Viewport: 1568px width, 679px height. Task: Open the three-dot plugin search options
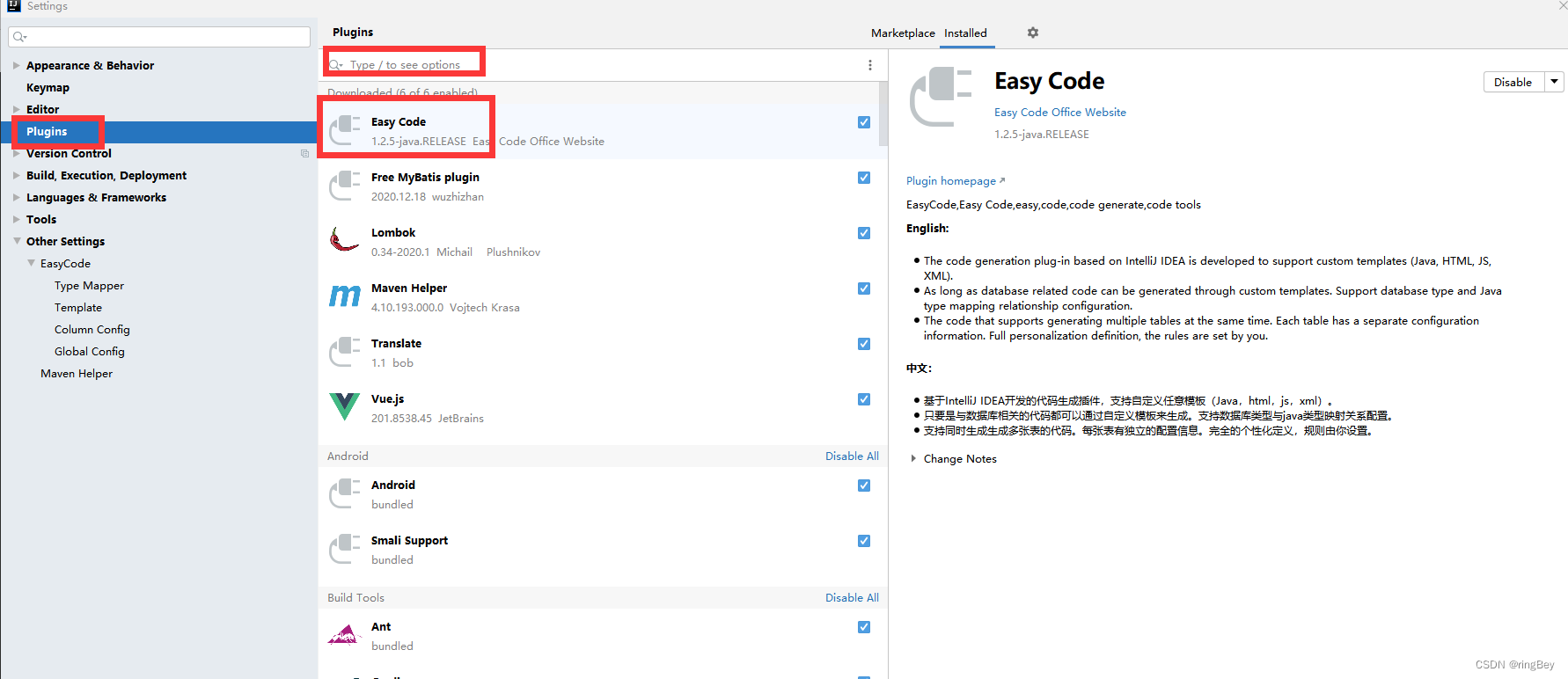click(x=870, y=65)
